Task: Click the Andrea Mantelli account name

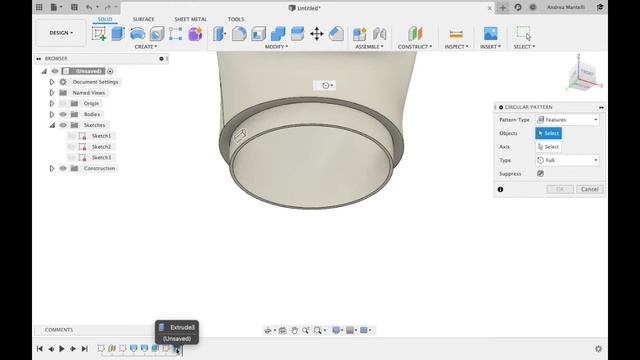Action: pyautogui.click(x=566, y=7)
